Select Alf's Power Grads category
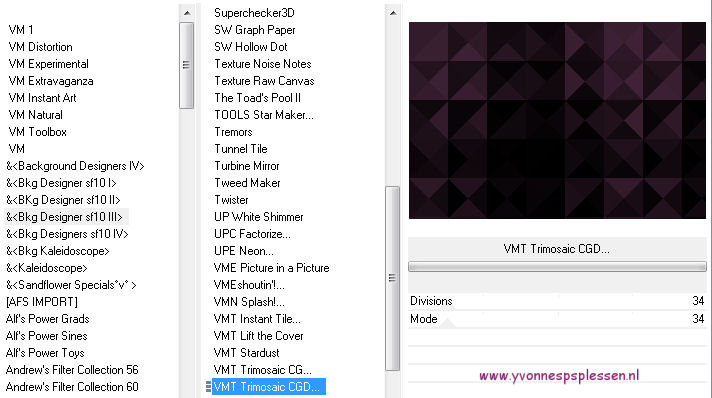The width and height of the screenshot is (712, 398). (48, 319)
